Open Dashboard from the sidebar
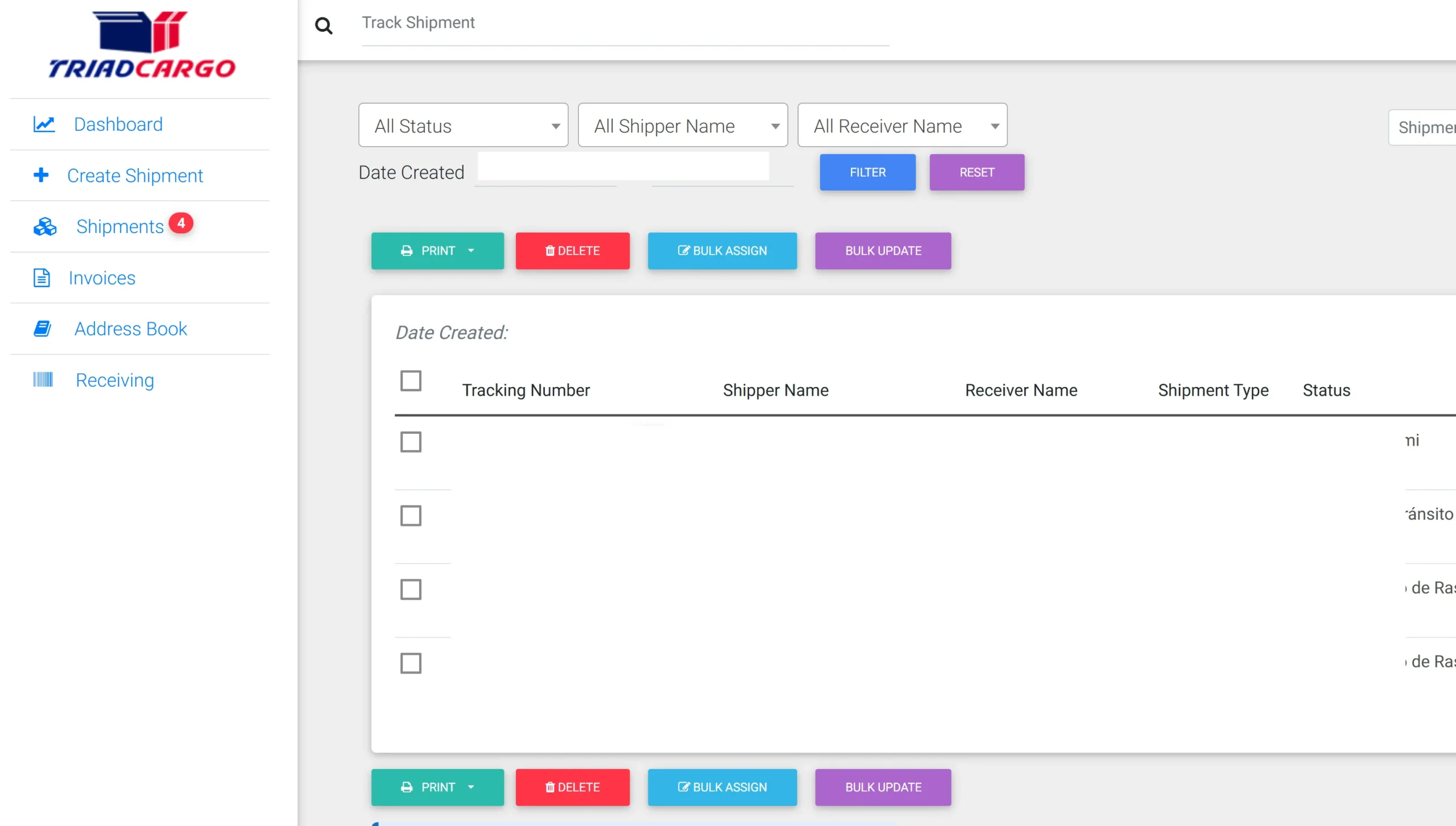The width and height of the screenshot is (1456, 826). pos(118,124)
